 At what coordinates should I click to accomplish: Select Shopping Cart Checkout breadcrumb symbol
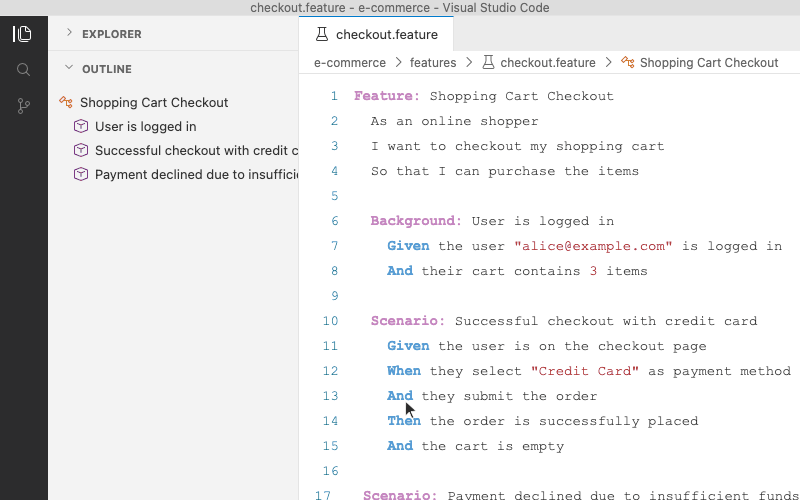[x=709, y=63]
